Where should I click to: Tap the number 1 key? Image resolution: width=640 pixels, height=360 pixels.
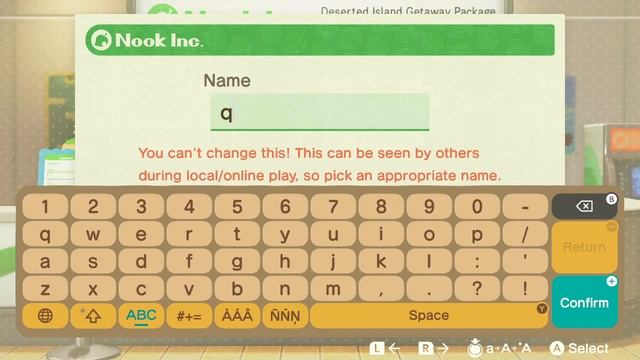[45, 206]
